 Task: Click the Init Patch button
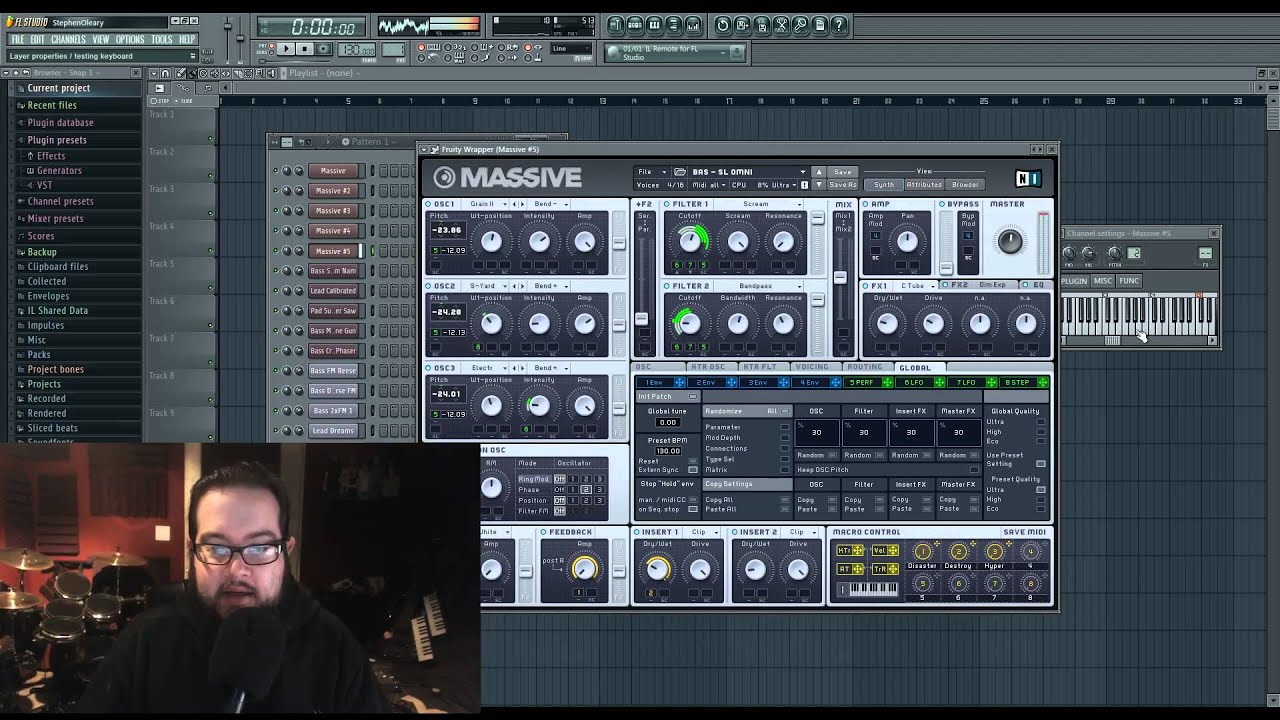tap(667, 397)
